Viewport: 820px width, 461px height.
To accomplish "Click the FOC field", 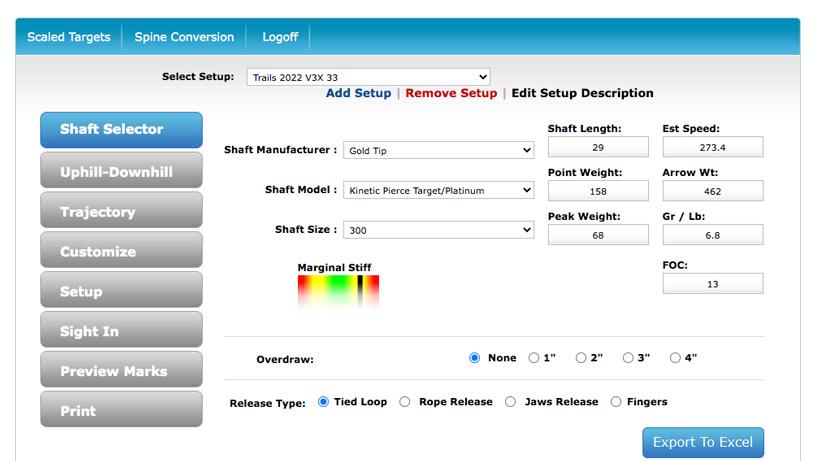I will coord(713,284).
